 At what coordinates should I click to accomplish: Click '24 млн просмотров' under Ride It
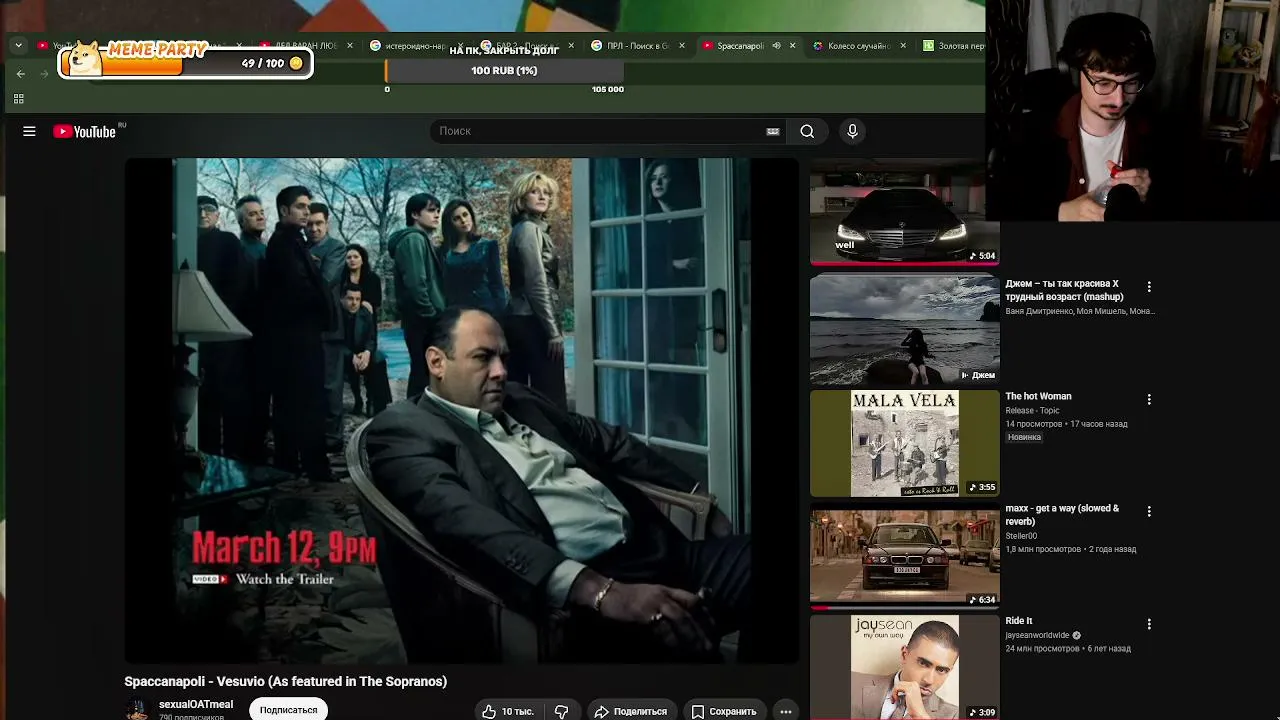click(x=1042, y=649)
